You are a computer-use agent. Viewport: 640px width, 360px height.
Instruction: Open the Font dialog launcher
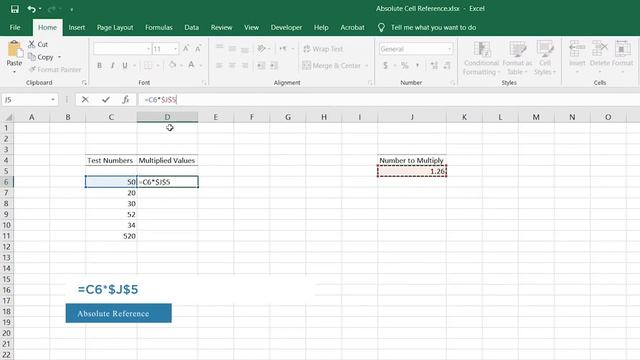coord(204,83)
